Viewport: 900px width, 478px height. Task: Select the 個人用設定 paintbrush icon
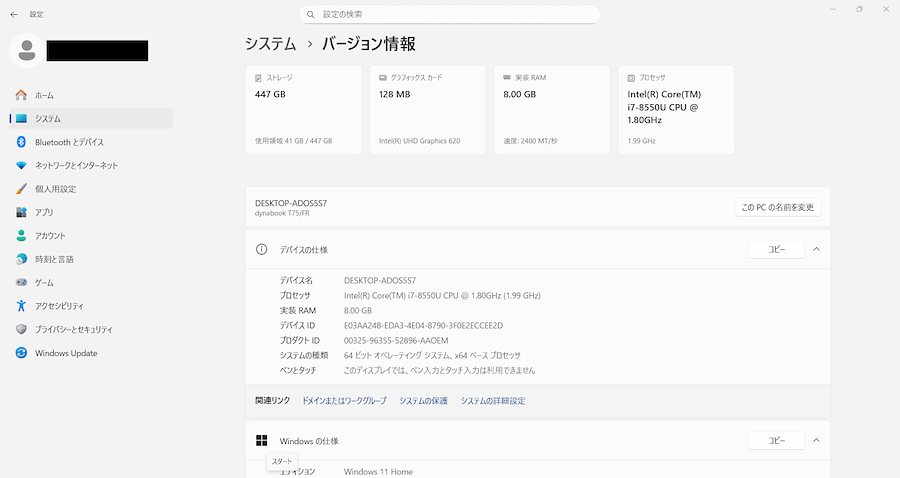[21, 189]
